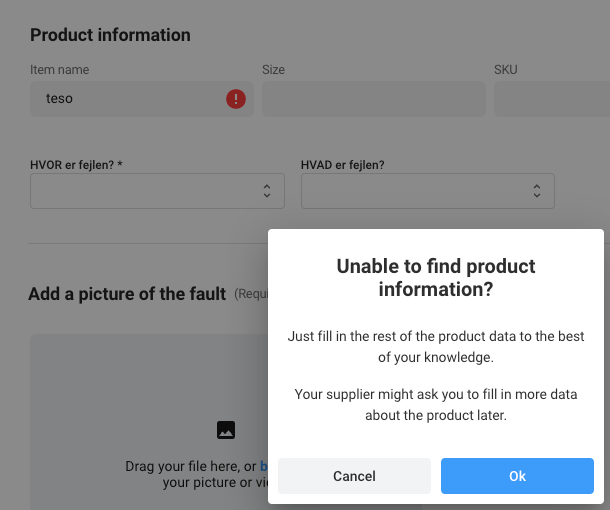Image resolution: width=610 pixels, height=510 pixels.
Task: Click the image upload icon
Action: click(x=226, y=430)
